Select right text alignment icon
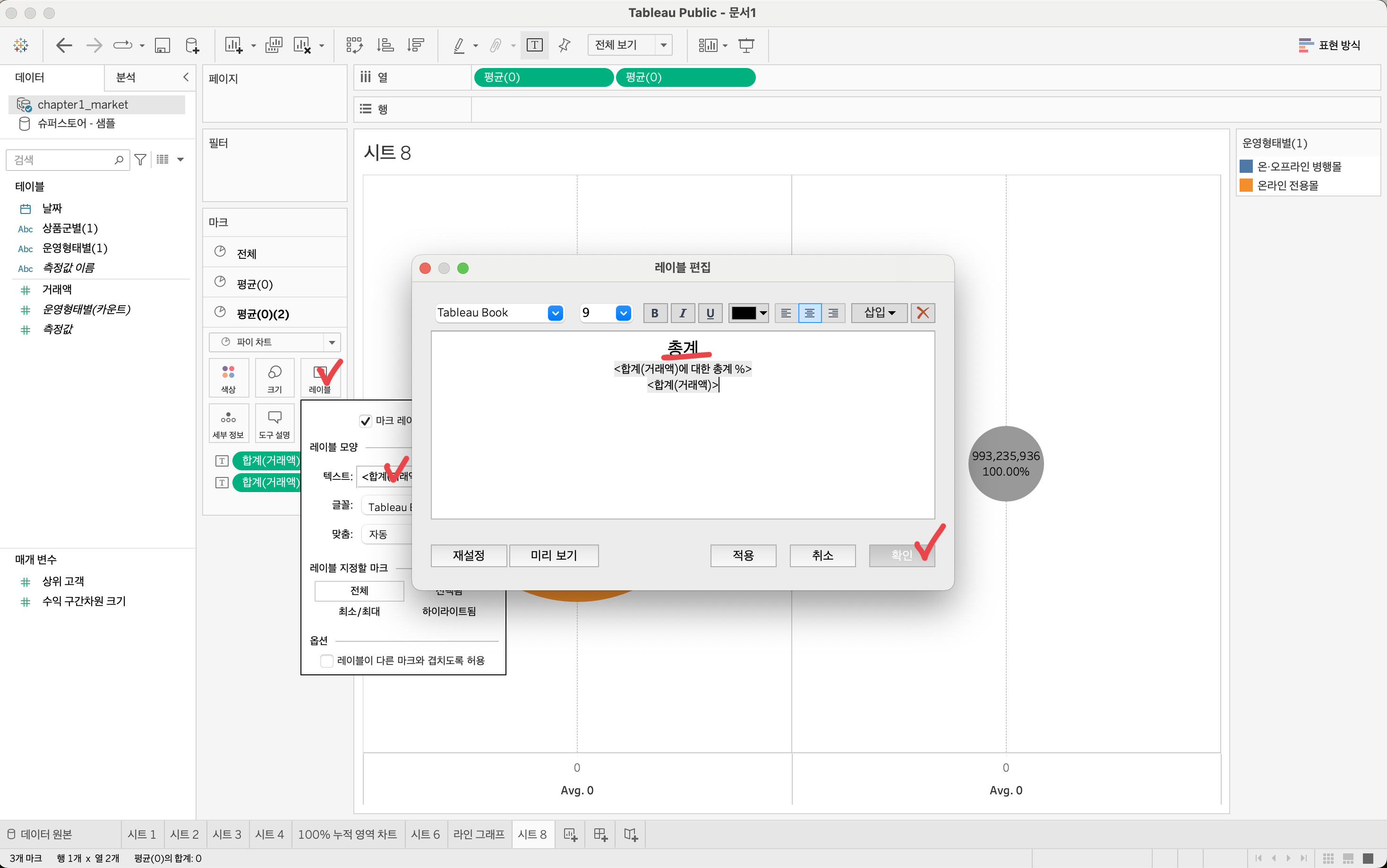Screen dimensions: 1387x868 833,313
